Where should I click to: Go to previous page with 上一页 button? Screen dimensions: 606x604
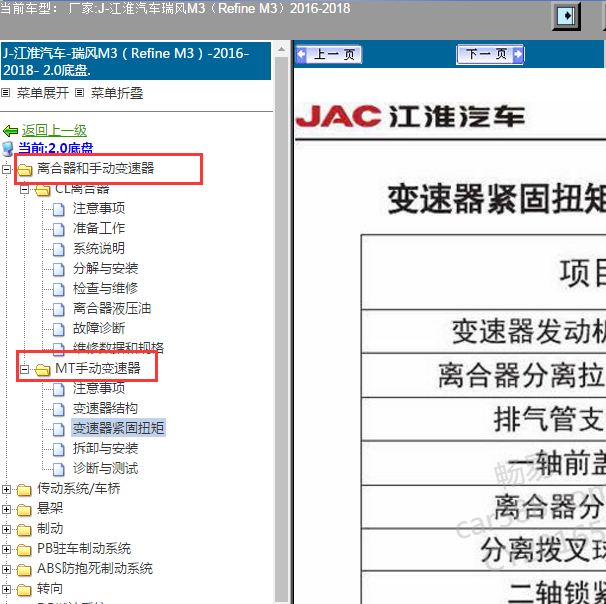pos(329,54)
